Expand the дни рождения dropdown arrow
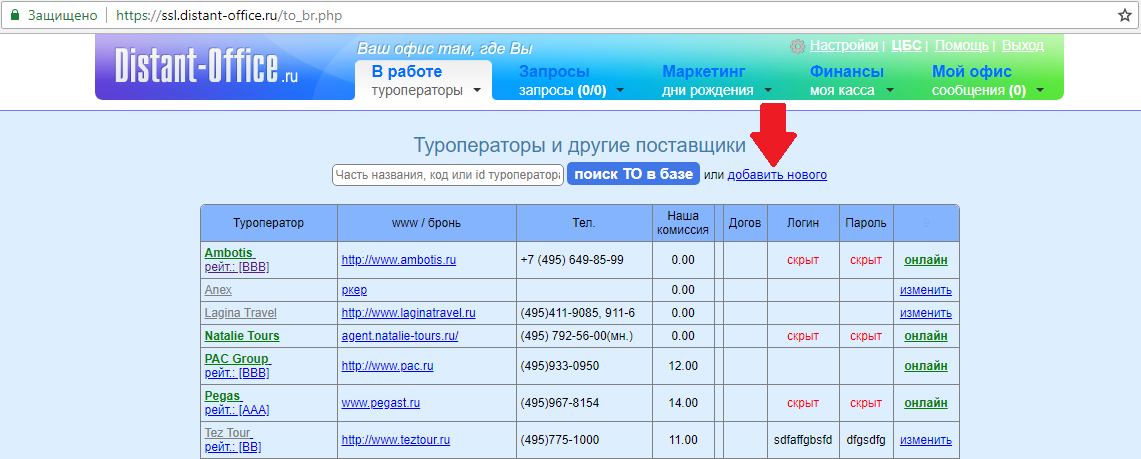Screen dimensions: 1141x459 pyautogui.click(x=768, y=91)
